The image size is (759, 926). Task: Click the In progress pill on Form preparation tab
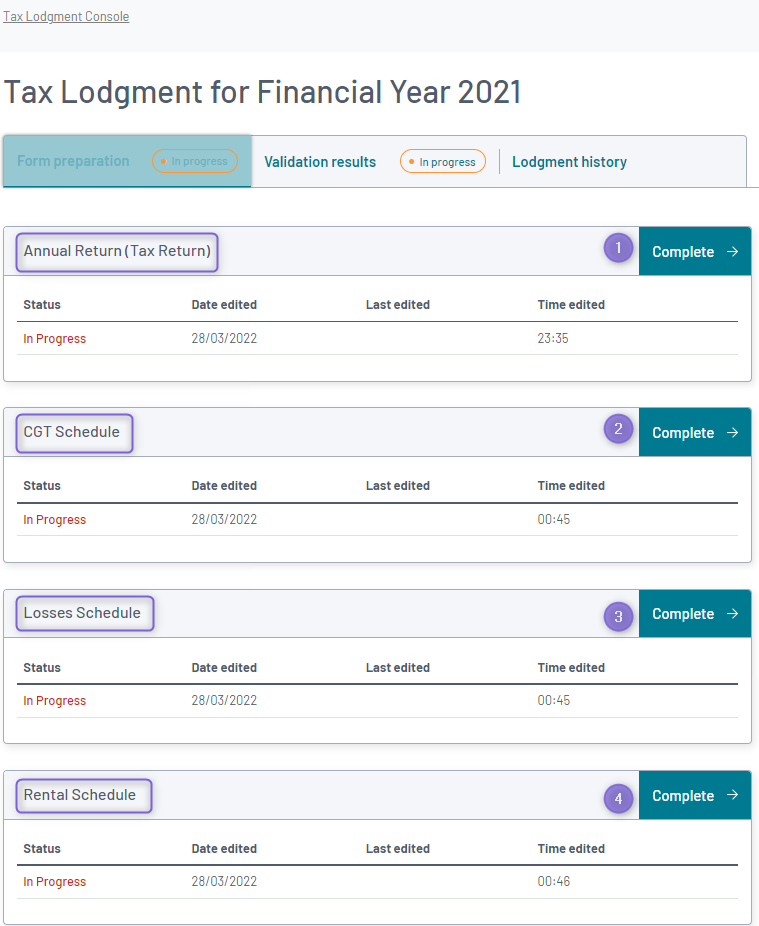[194, 161]
